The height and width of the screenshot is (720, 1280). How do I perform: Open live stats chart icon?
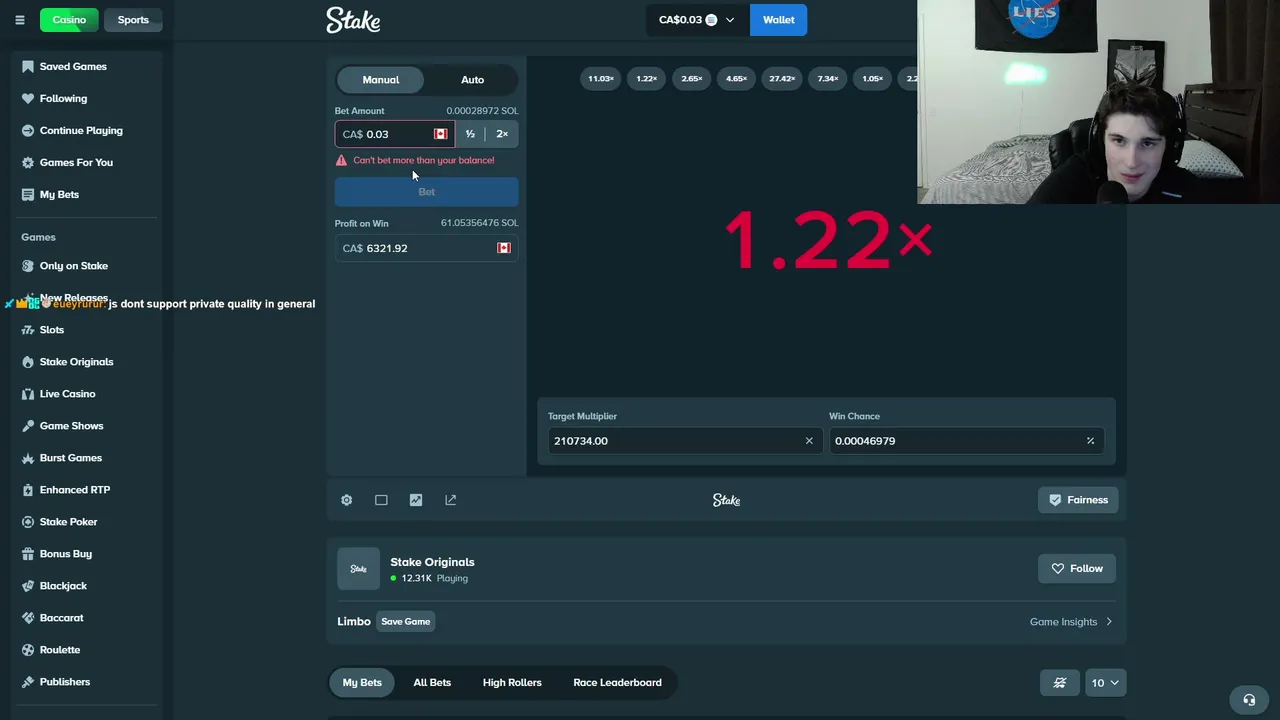[x=416, y=500]
